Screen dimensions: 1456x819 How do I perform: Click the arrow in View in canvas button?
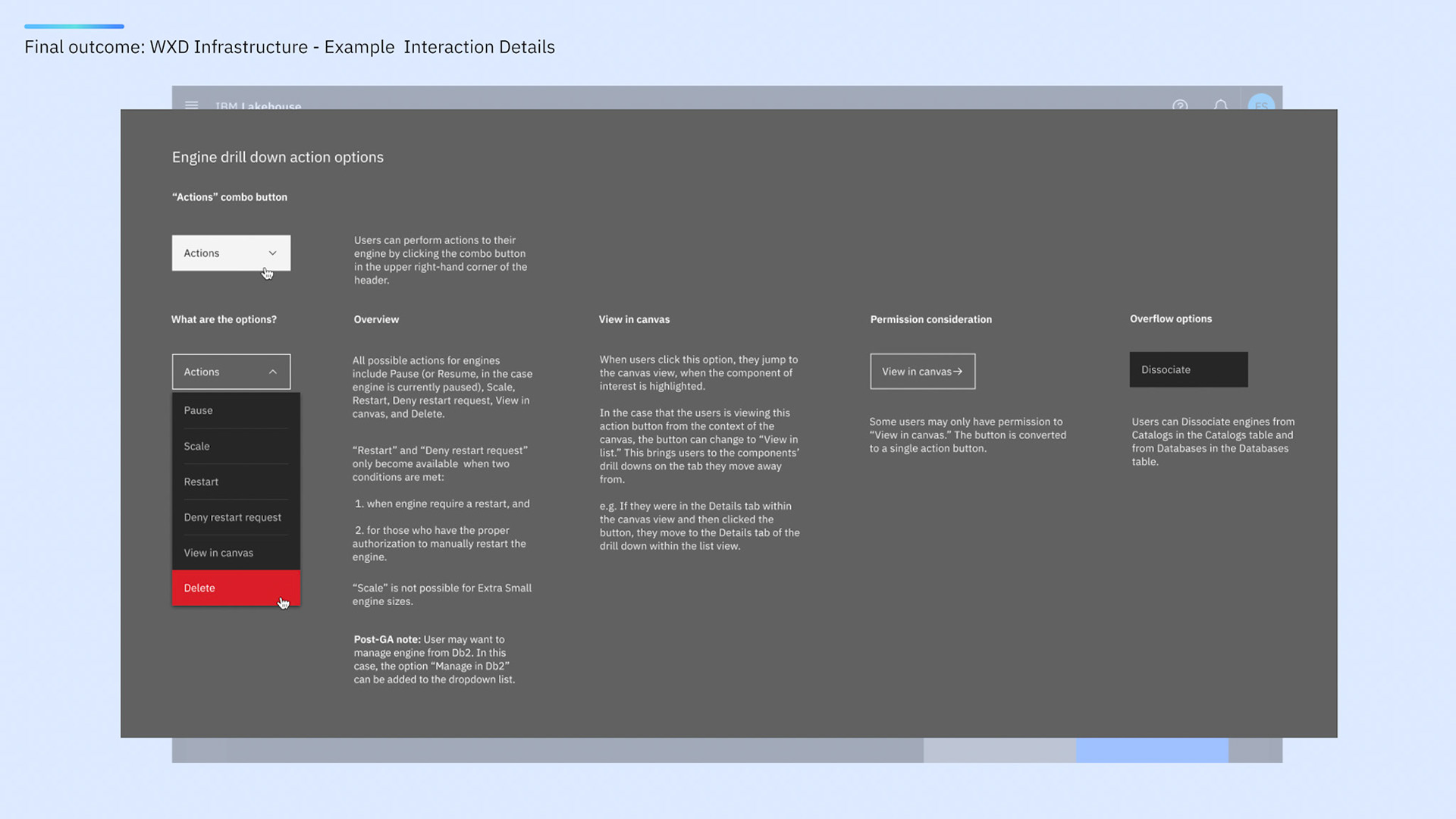click(958, 372)
